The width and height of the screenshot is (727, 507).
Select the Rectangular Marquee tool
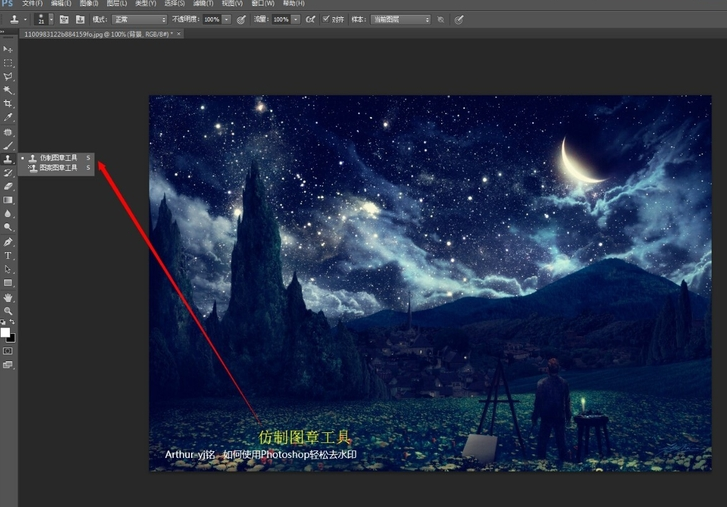click(8, 62)
